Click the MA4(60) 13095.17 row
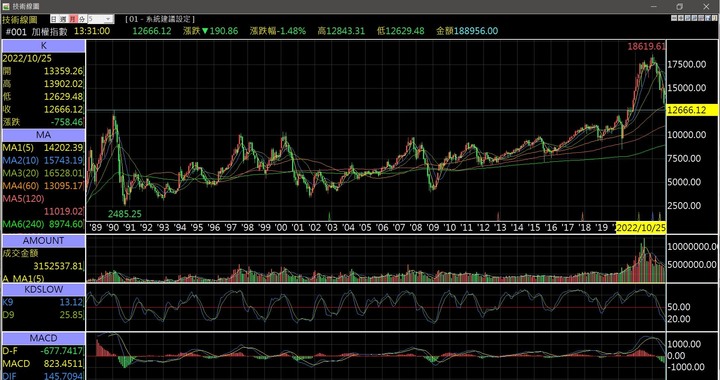This screenshot has height=380, width=720. click(x=43, y=186)
